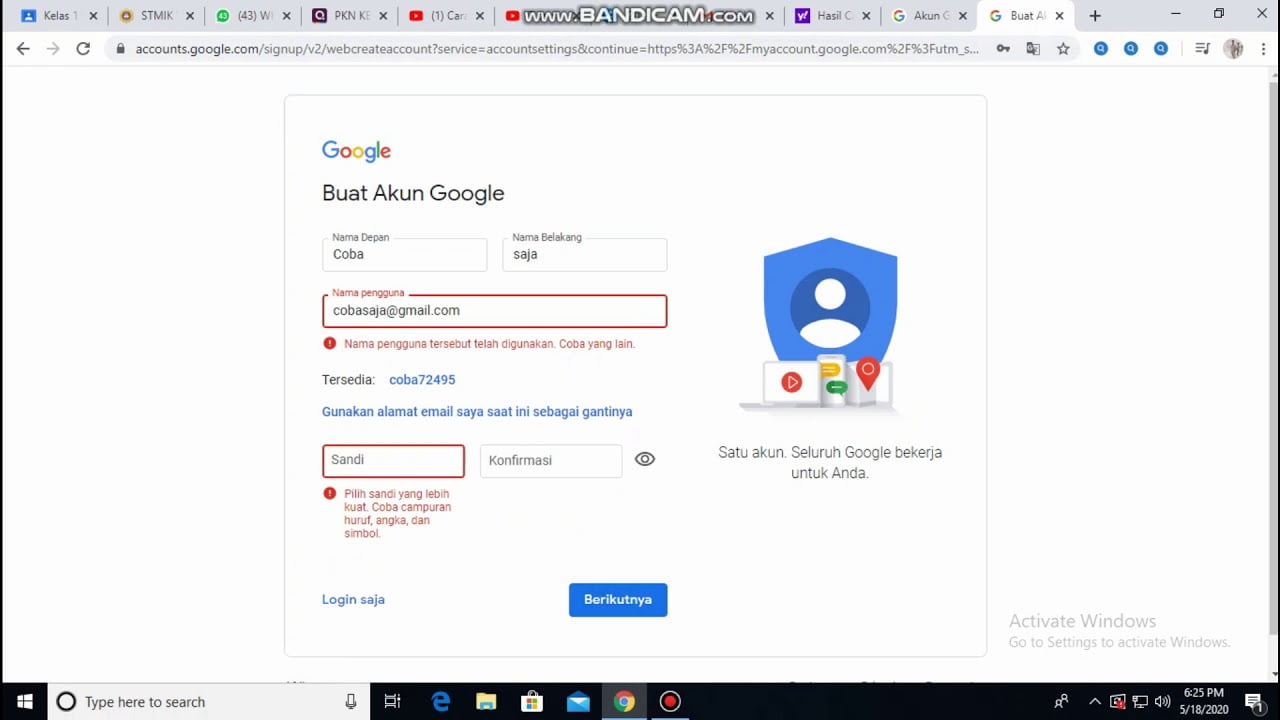Screen dimensions: 1280x720
Task: Click the network icon in tray
Action: click(x=1140, y=702)
